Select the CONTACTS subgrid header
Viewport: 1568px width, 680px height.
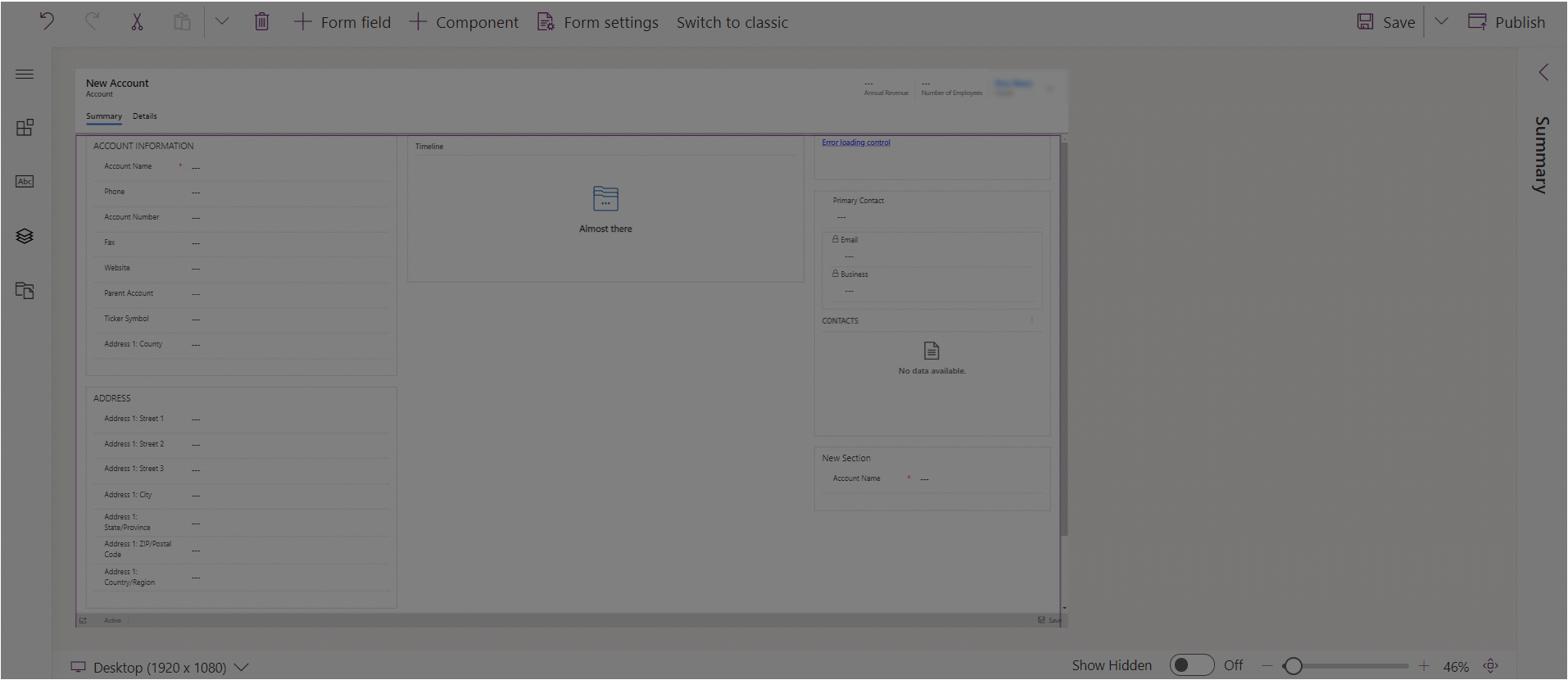(841, 321)
